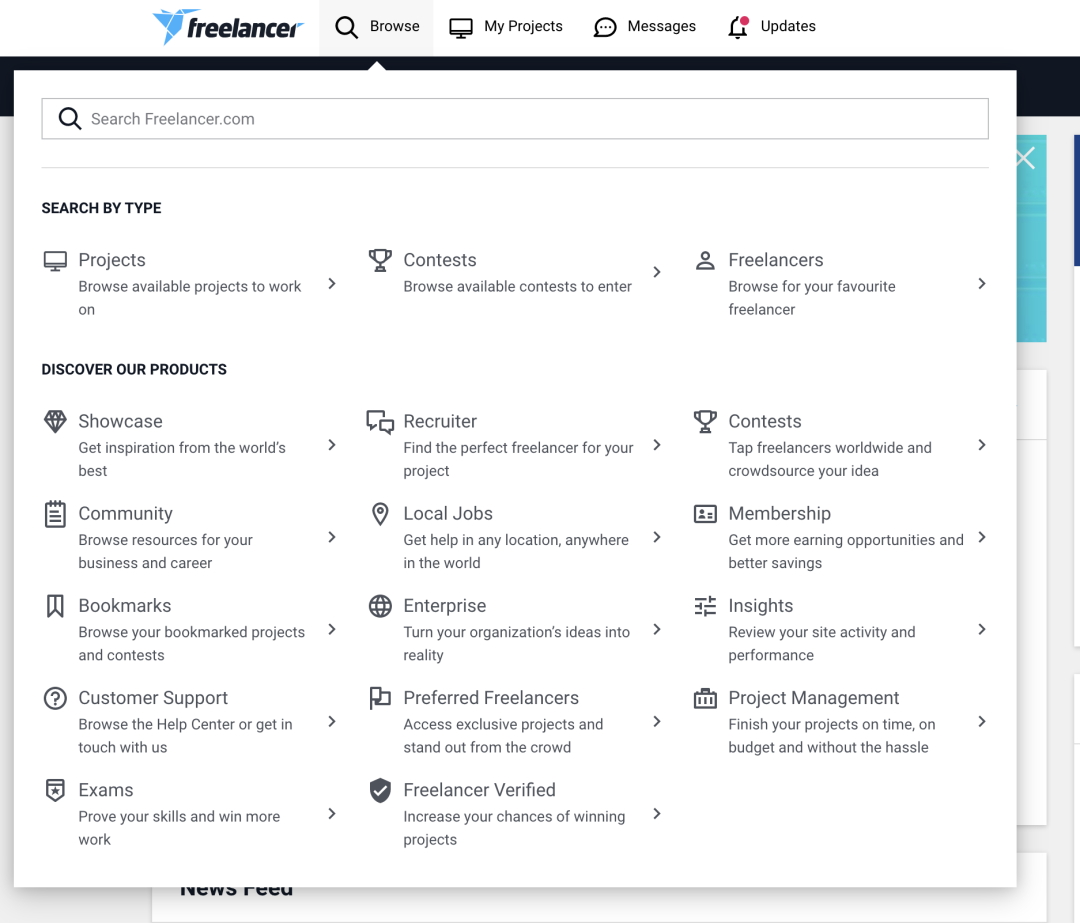Click the Local Jobs map pin icon
This screenshot has width=1080, height=923.
pos(380,514)
